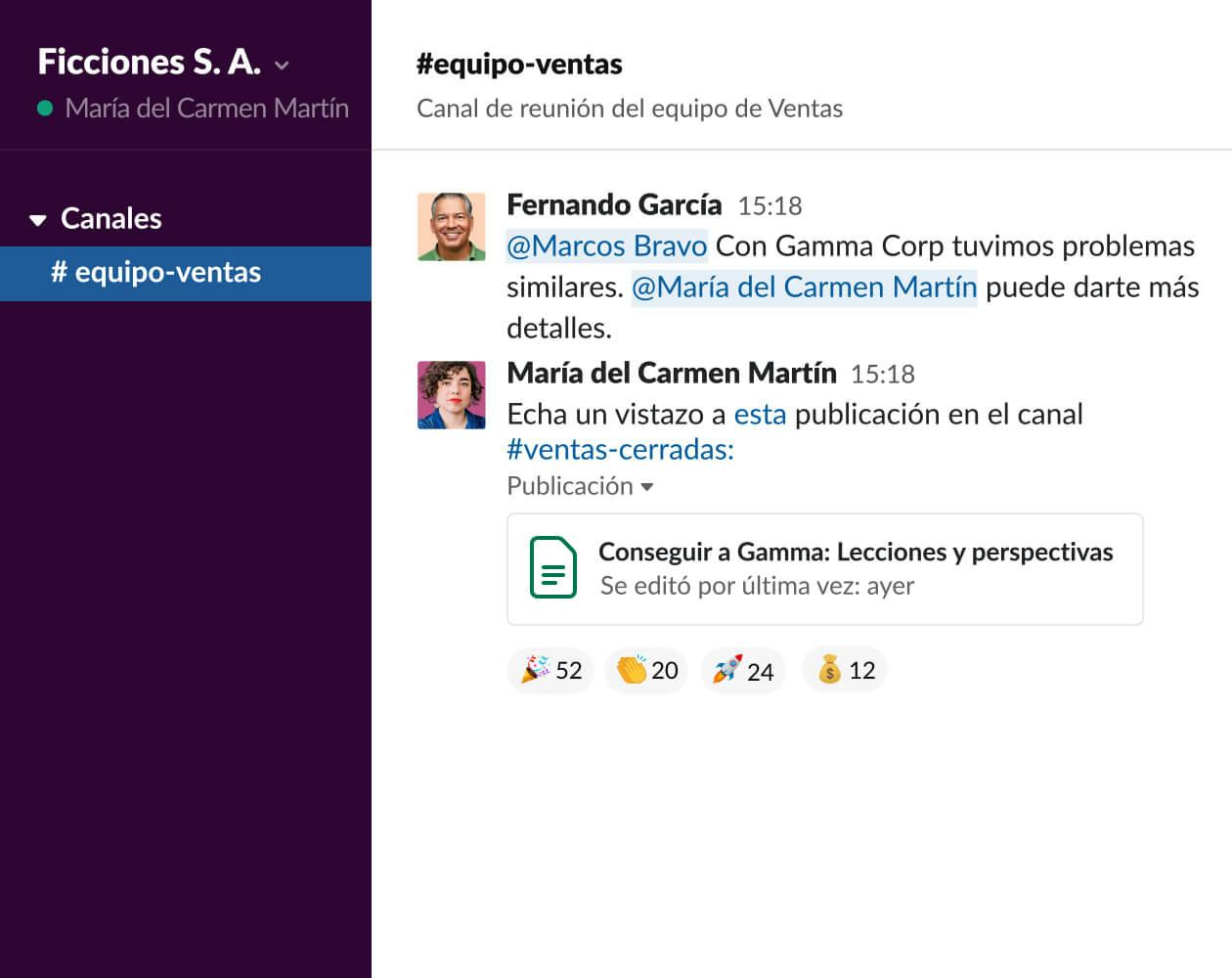Open the "esta" hyperlink in the message

click(760, 415)
